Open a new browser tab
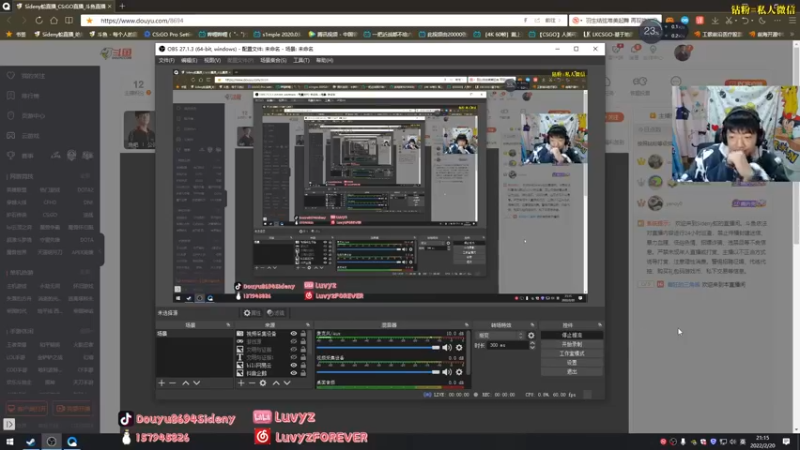This screenshot has width=800, height=450. [x=122, y=6]
